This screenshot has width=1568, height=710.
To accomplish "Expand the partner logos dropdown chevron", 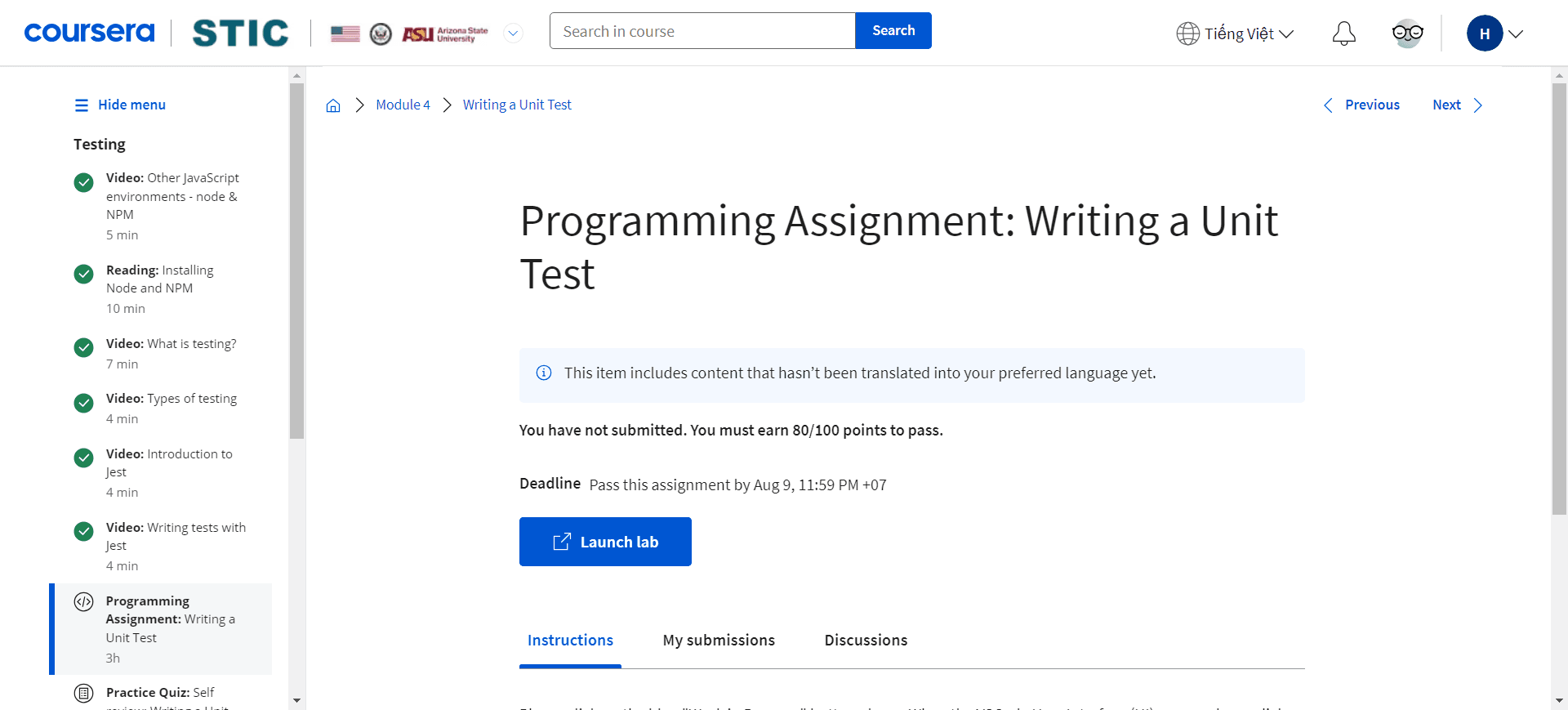I will (x=513, y=33).
